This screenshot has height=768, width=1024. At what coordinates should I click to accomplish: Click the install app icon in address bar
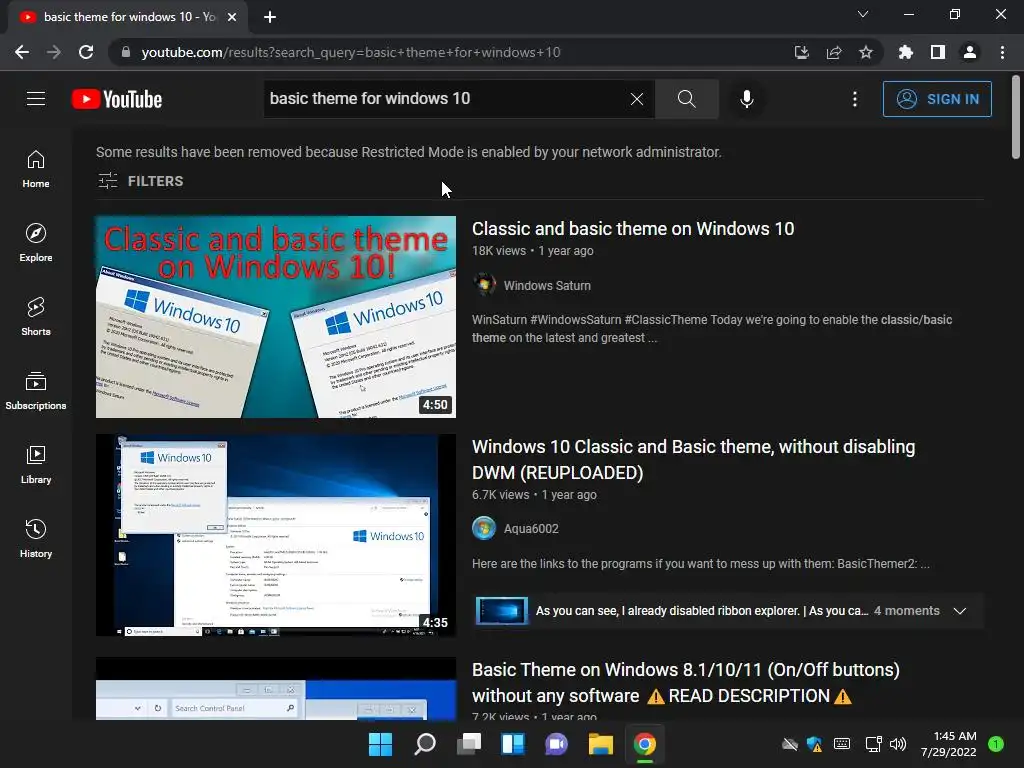[x=801, y=52]
